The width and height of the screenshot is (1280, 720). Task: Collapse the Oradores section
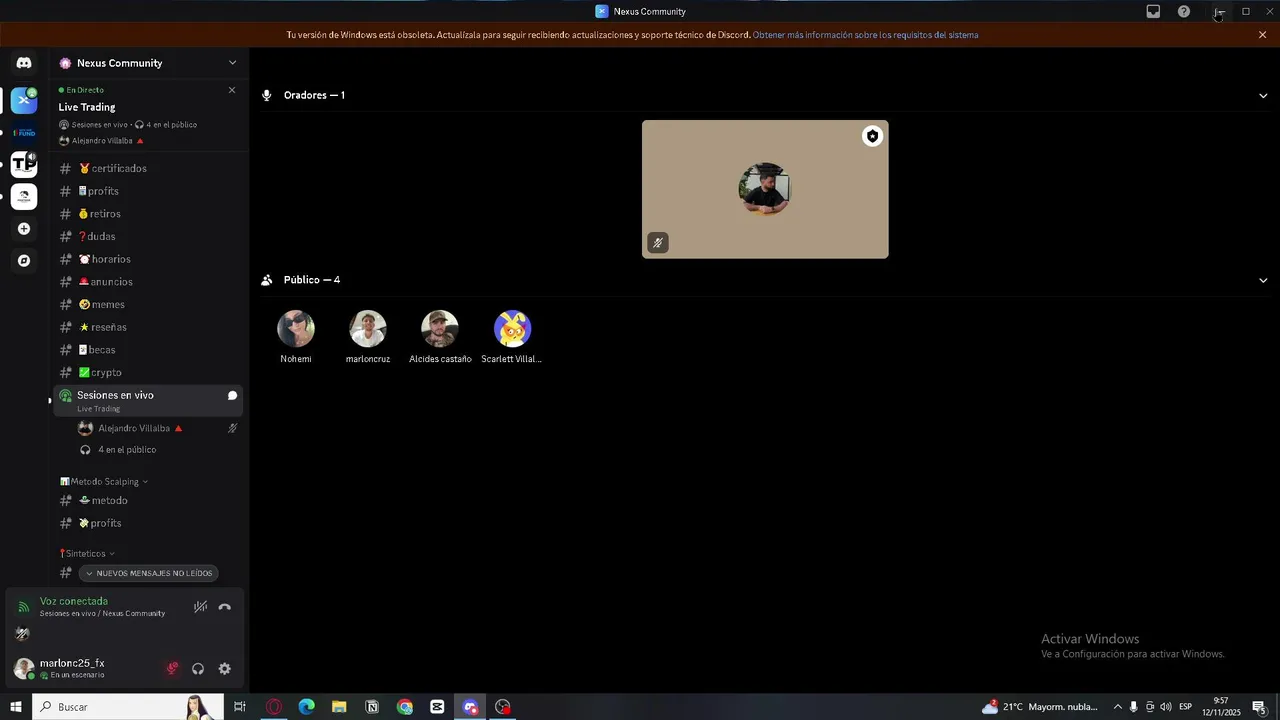(1263, 96)
